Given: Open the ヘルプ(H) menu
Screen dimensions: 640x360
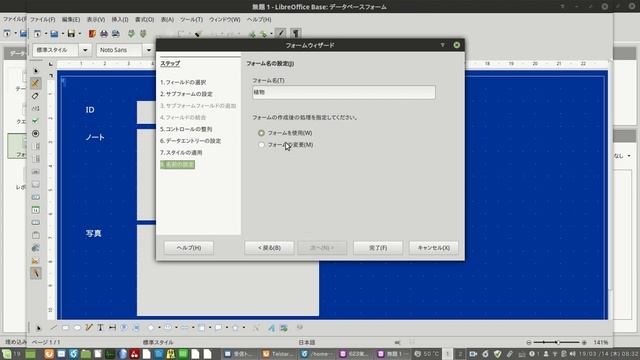Looking at the screenshot, I should [259, 20].
